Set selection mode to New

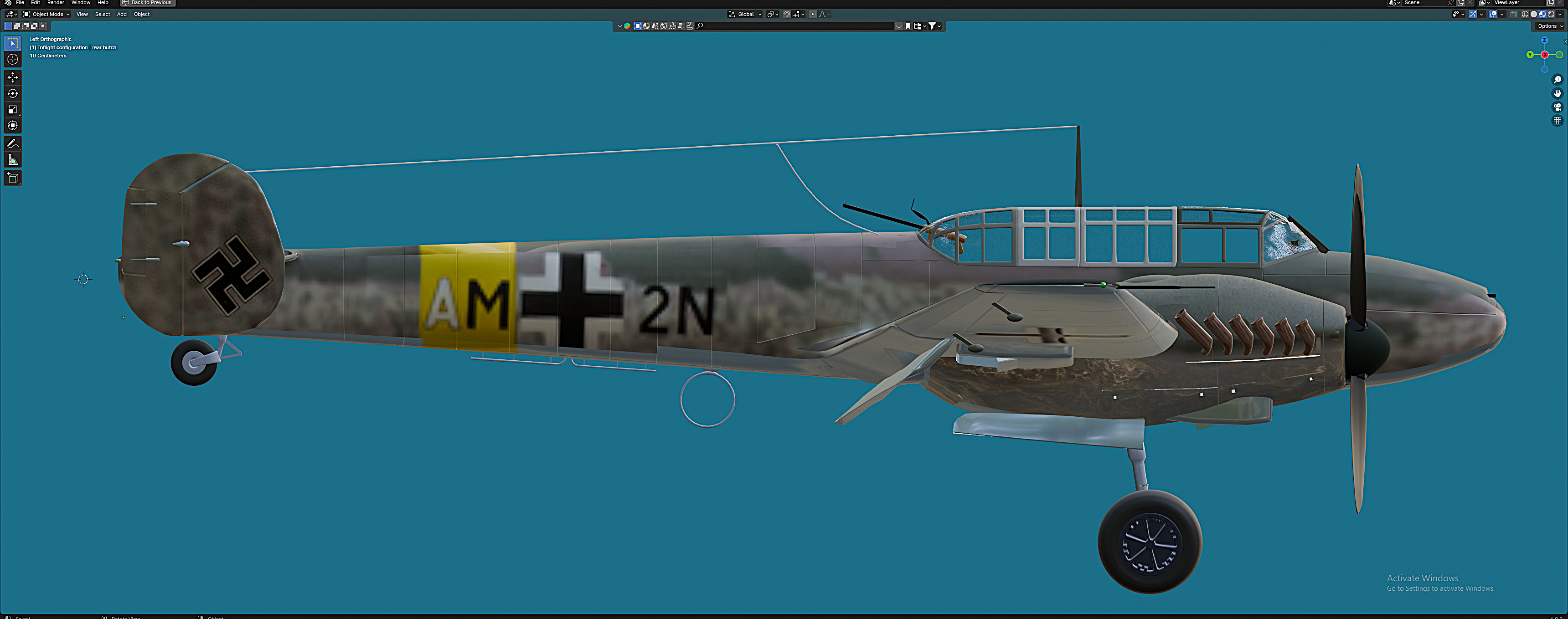click(x=9, y=26)
